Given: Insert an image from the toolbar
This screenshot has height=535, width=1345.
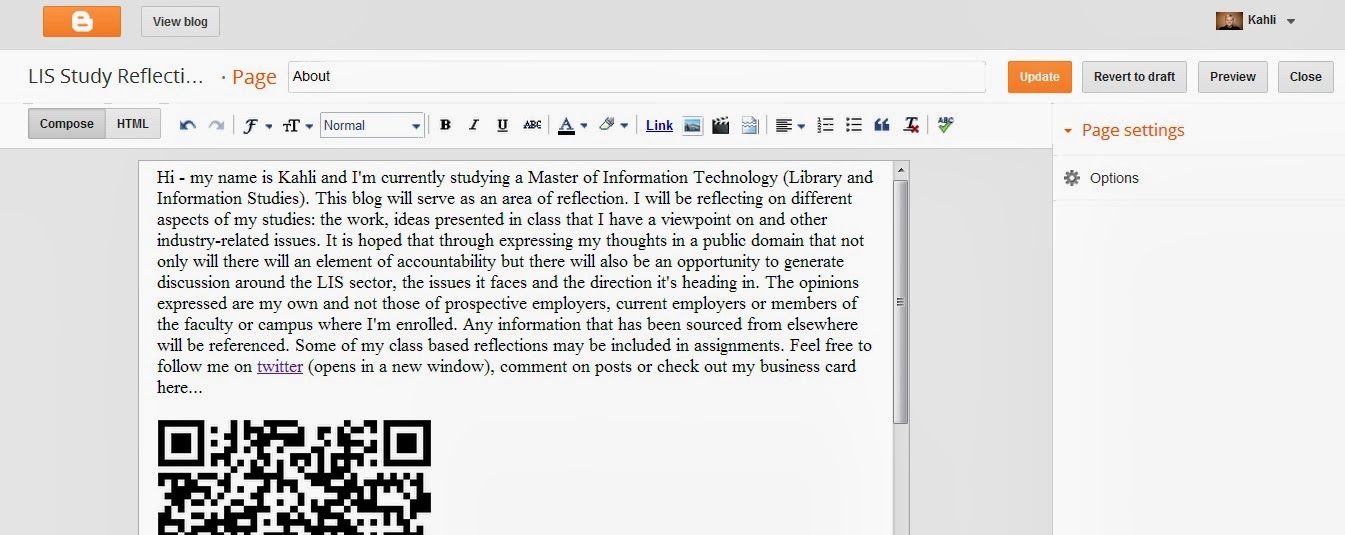Looking at the screenshot, I should (x=692, y=125).
